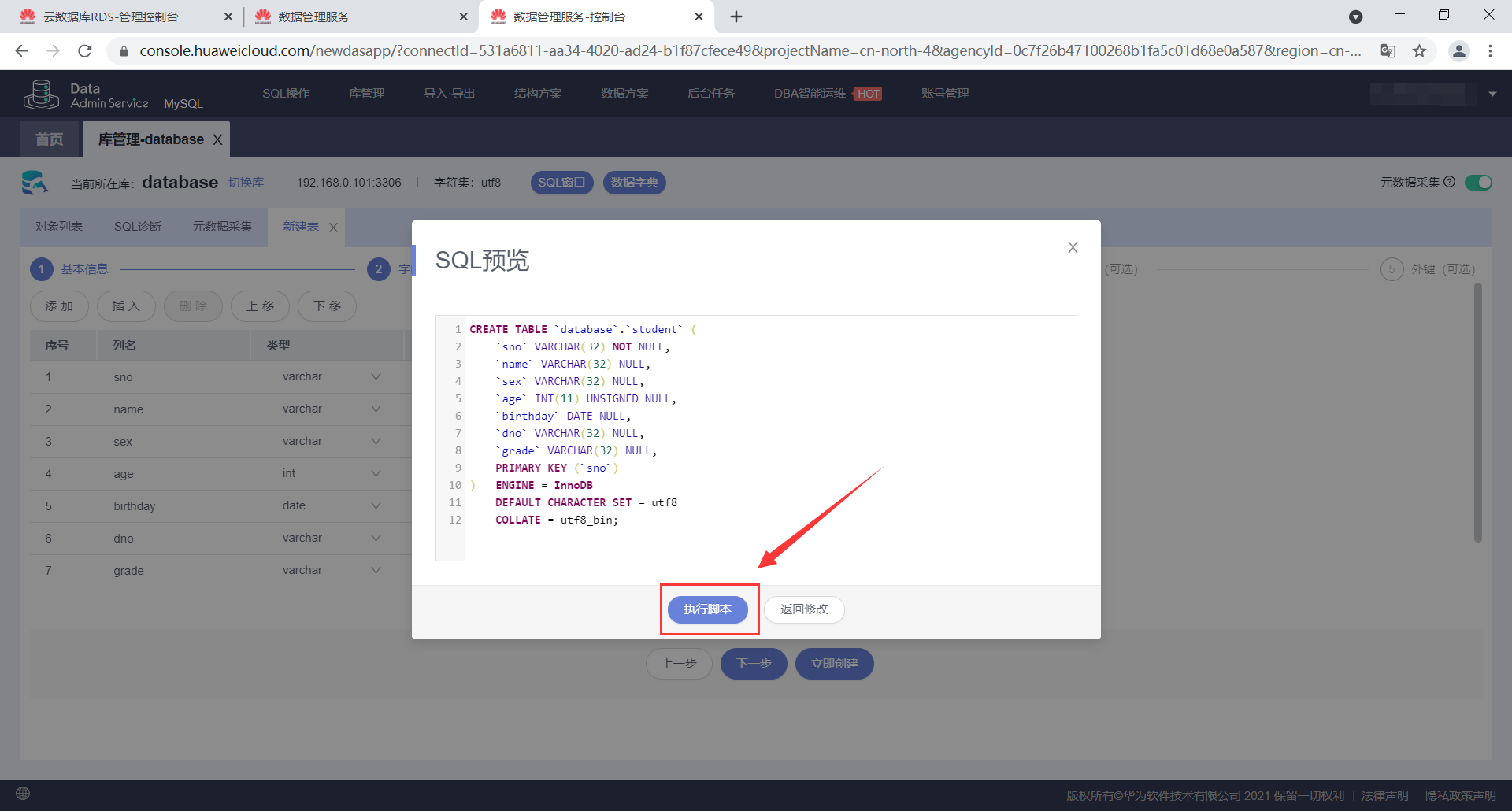Click the browser address bar URL
1512x811 pixels.
tap(750, 51)
